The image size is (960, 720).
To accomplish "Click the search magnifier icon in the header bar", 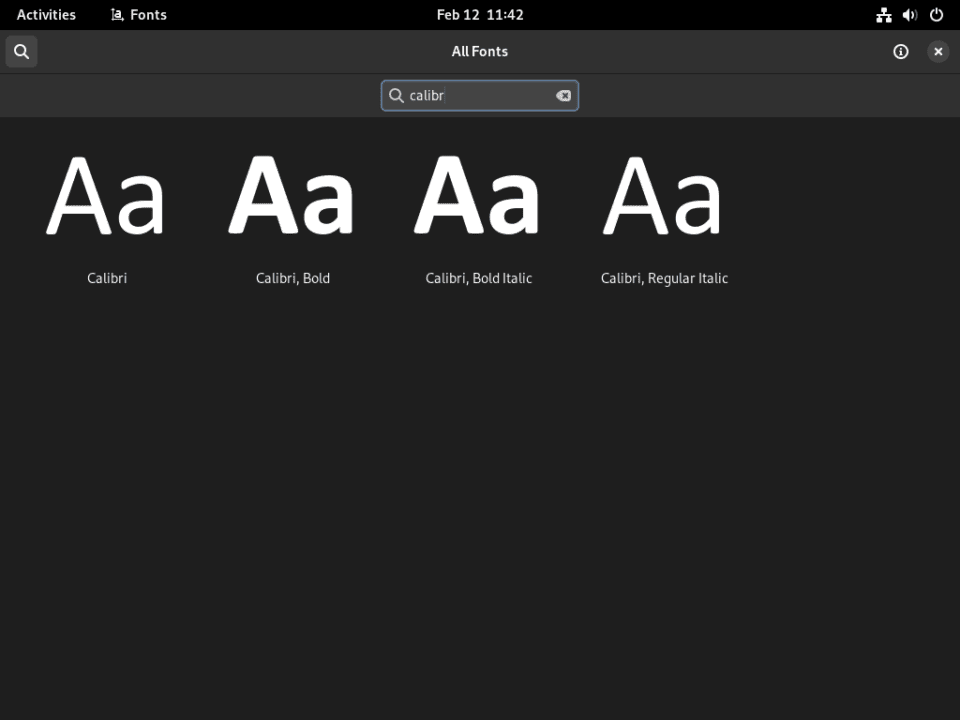I will click(21, 51).
